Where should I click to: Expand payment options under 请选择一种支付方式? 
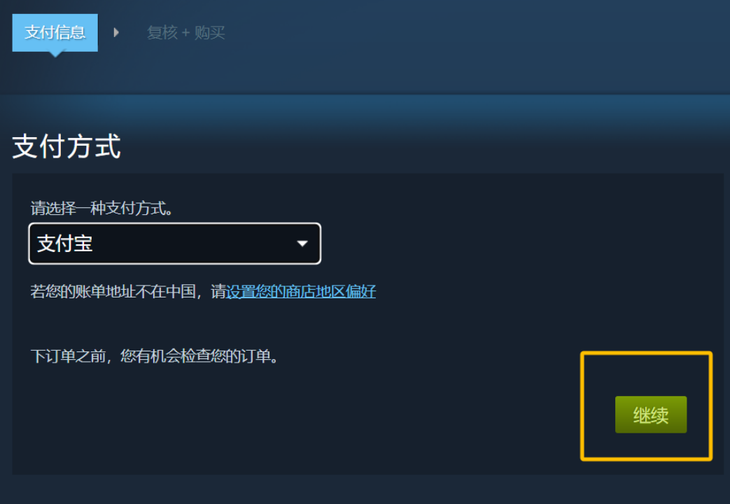[175, 243]
